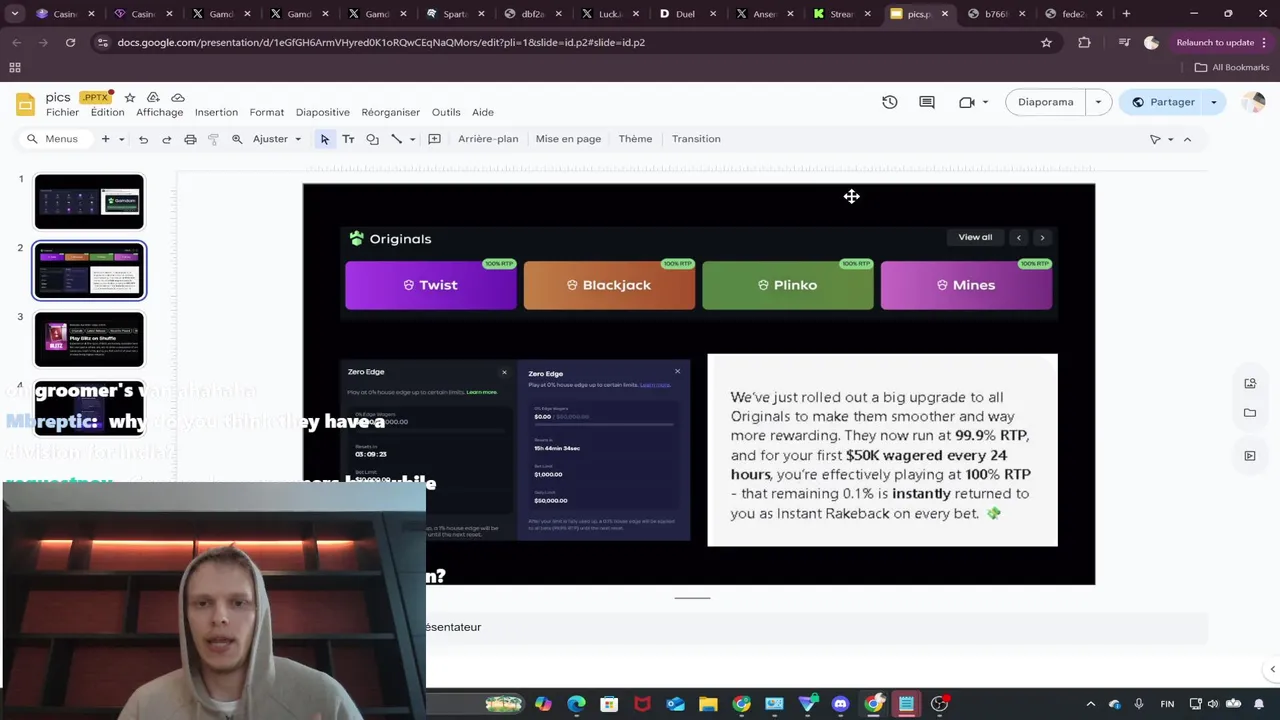
Task: Print the presentation with printer icon
Action: pyautogui.click(x=190, y=139)
